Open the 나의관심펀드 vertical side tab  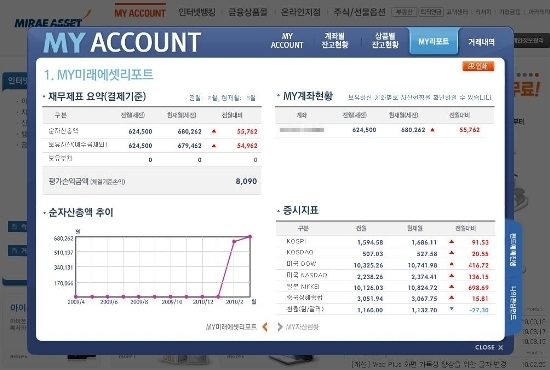[x=513, y=303]
